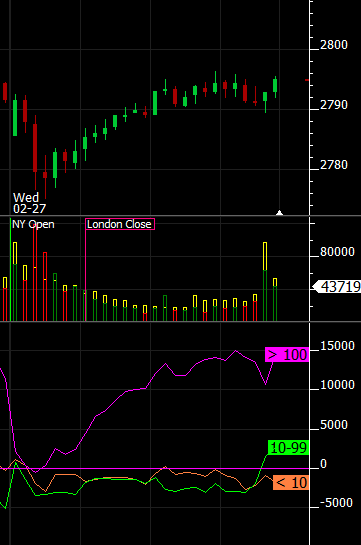Click the 2800 price axis label
The width and height of the screenshot is (361, 545).
tap(334, 45)
